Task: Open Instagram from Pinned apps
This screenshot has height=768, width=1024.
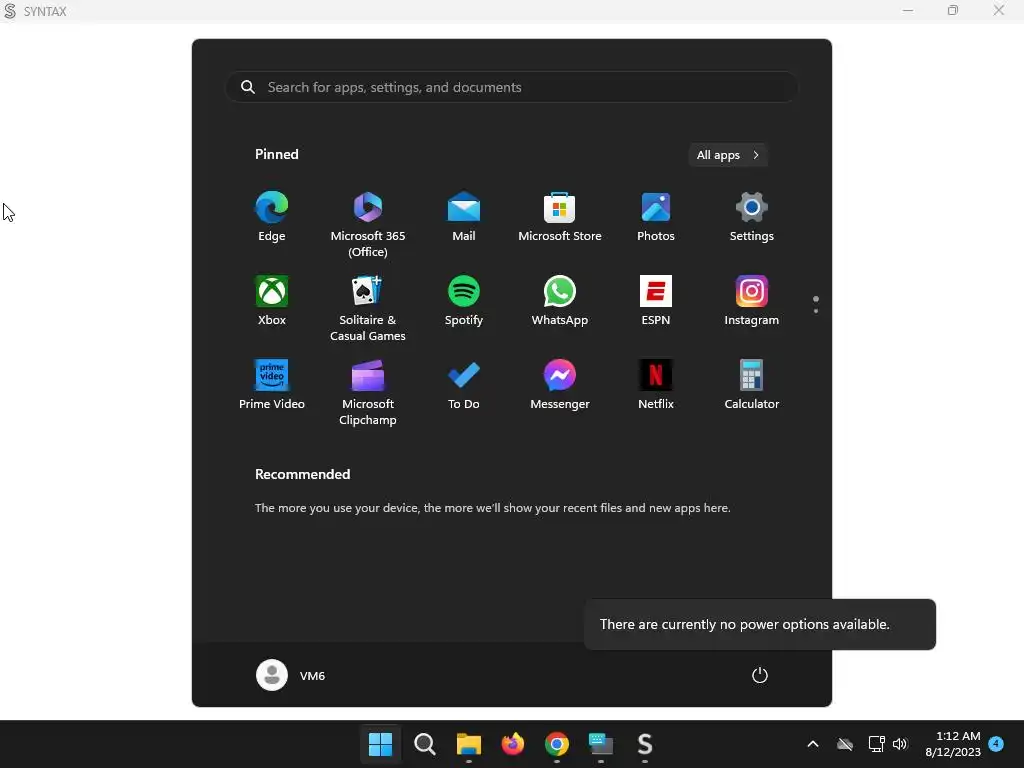Action: click(752, 301)
